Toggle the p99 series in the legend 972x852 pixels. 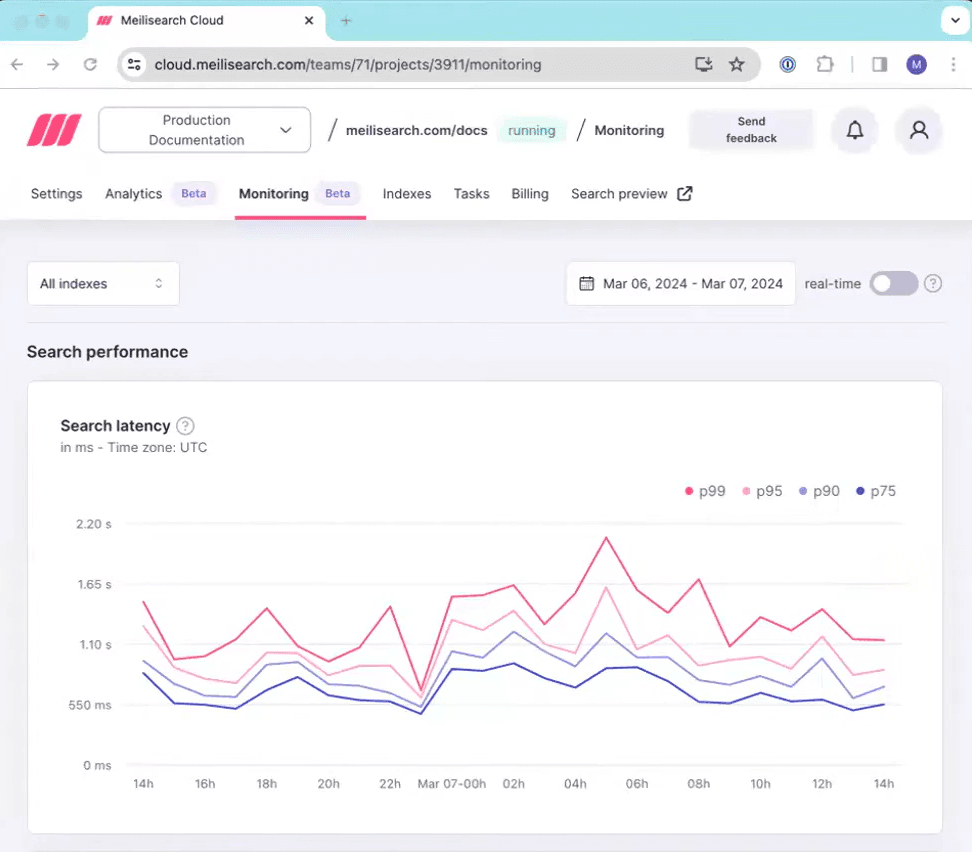click(705, 491)
